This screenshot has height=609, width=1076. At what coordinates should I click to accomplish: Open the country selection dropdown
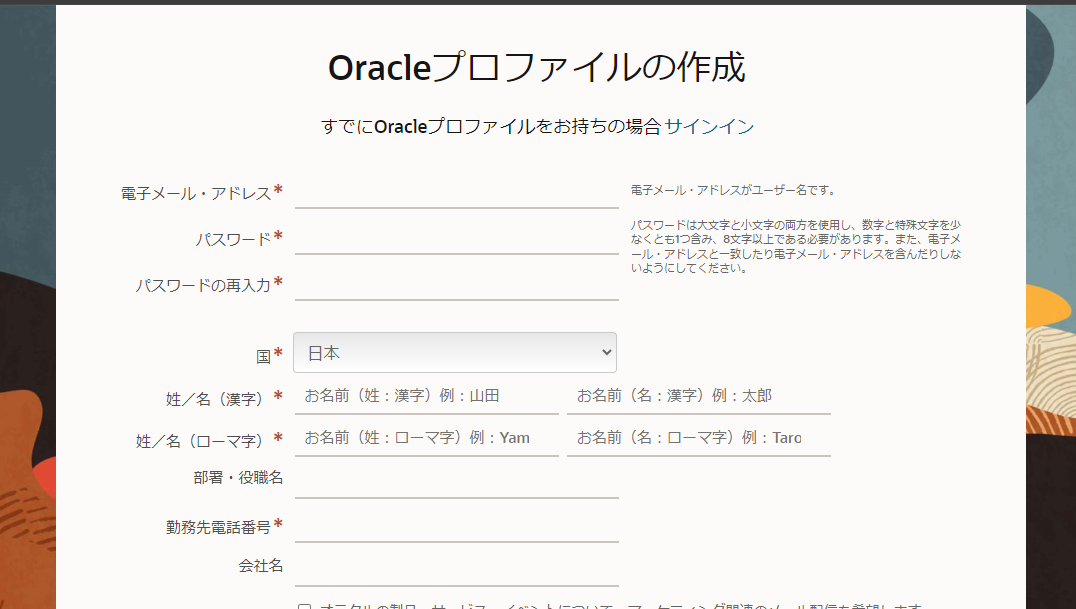[x=455, y=352]
